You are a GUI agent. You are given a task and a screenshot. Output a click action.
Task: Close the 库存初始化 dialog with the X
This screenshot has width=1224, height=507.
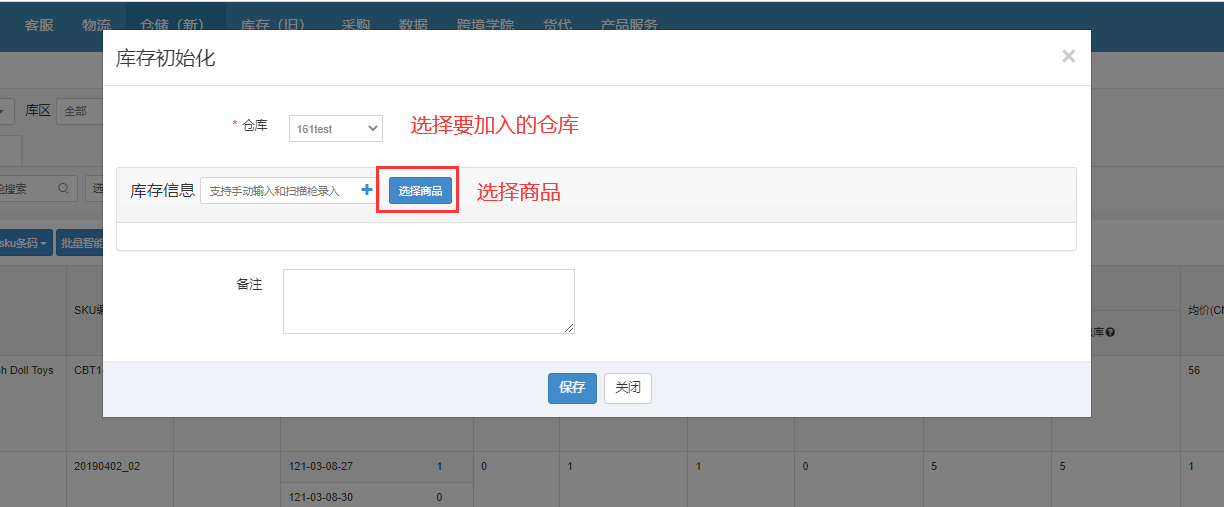tap(1068, 57)
